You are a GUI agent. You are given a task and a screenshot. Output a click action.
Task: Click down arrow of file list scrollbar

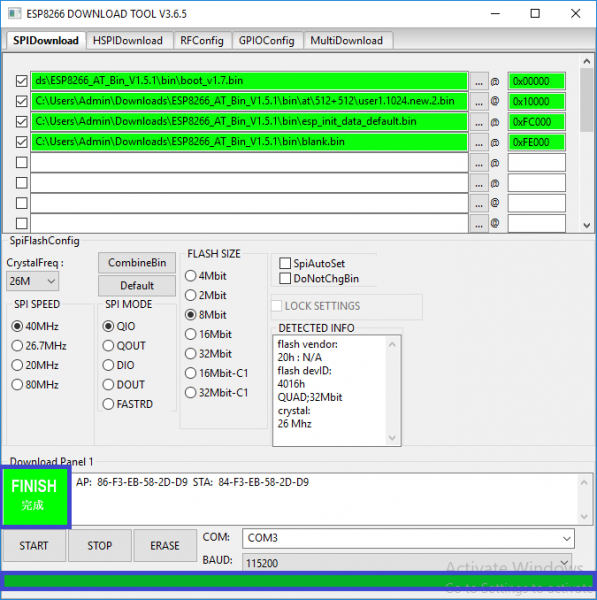coord(587,225)
